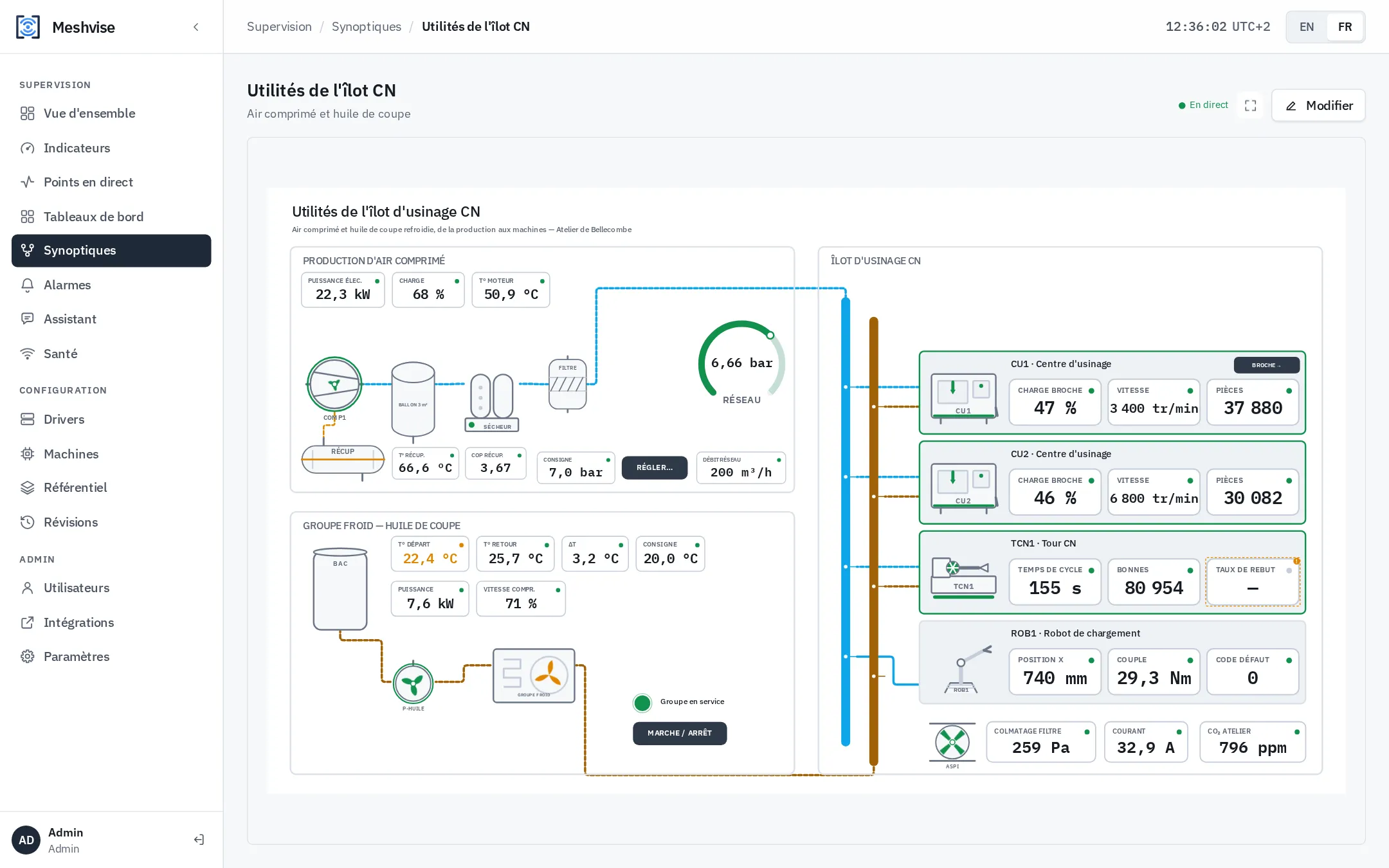The width and height of the screenshot is (1389, 868).
Task: Click the CU2 machining center icon
Action: (x=964, y=489)
